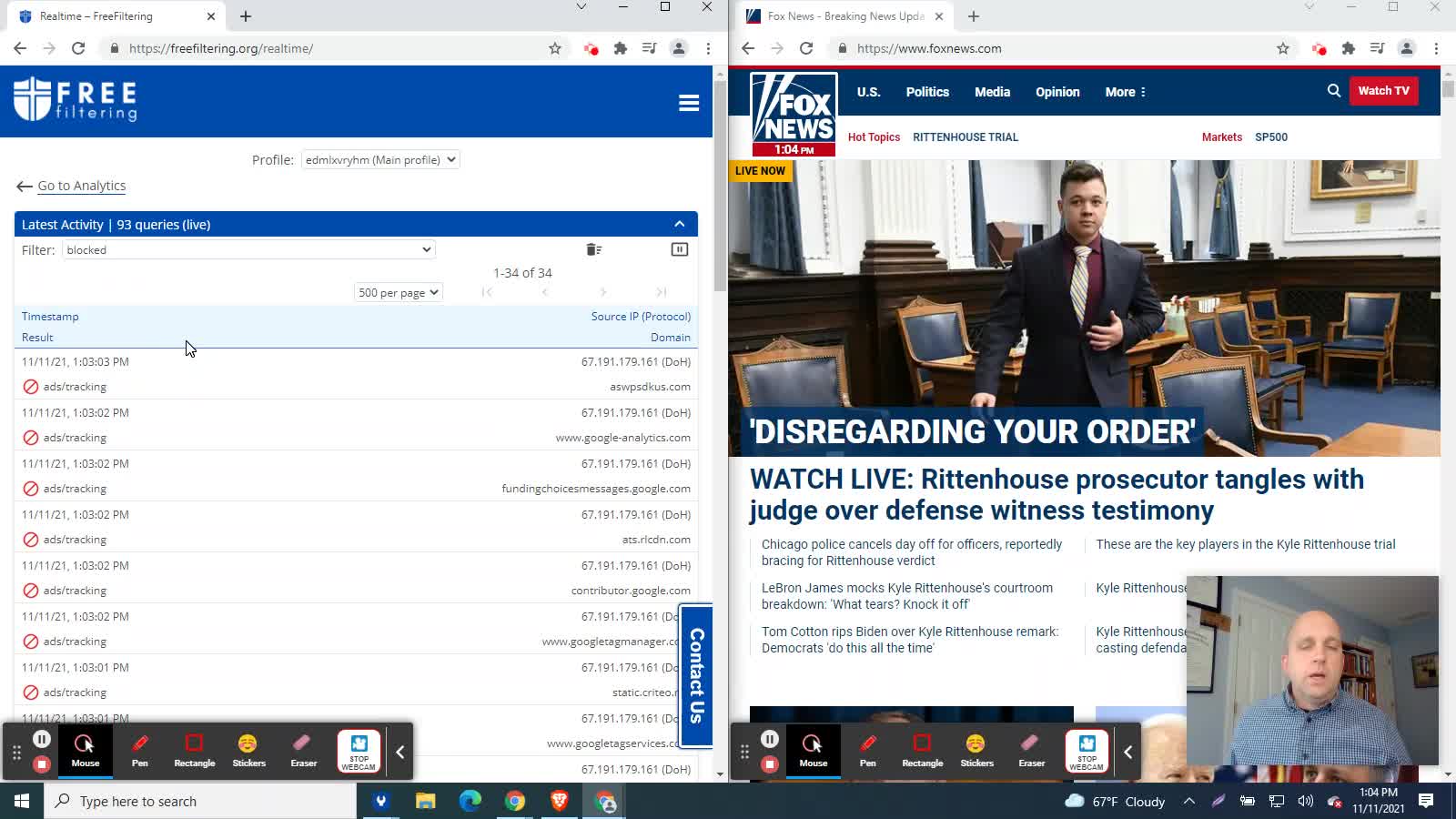
Task: Close the Realtime – FreeFiltering tab
Action: pyautogui.click(x=211, y=16)
